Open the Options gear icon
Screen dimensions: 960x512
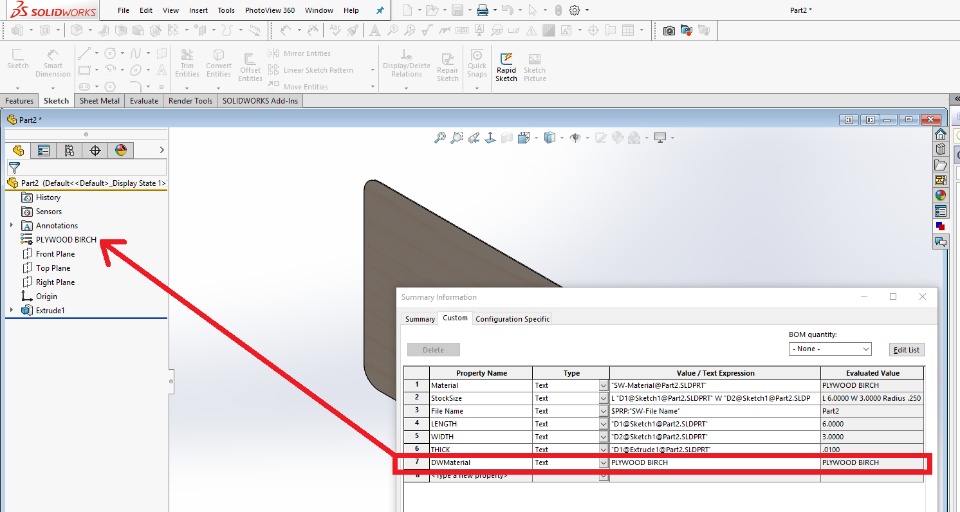pos(574,10)
